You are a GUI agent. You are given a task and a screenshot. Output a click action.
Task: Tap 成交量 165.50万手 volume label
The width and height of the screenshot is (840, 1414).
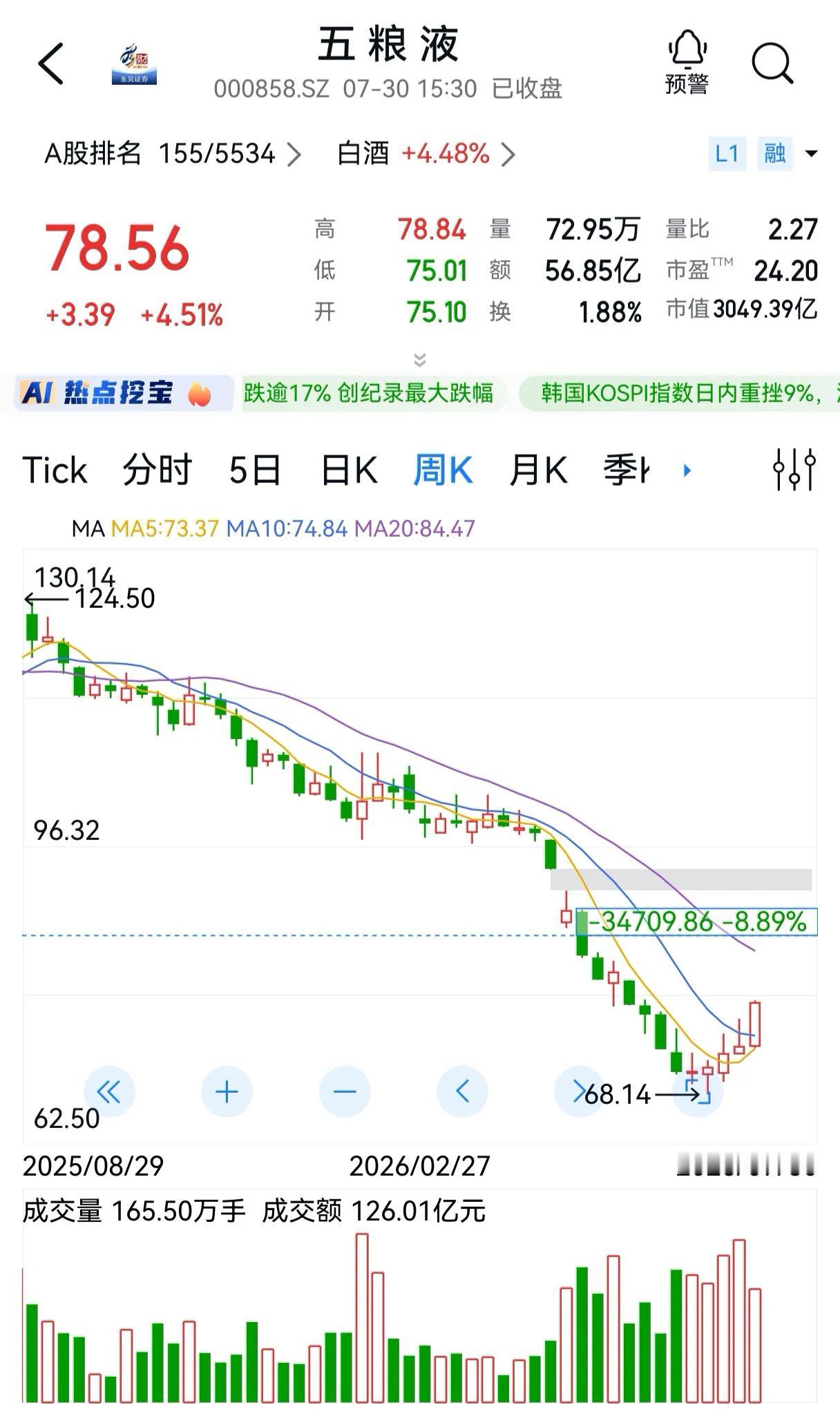[x=134, y=1210]
